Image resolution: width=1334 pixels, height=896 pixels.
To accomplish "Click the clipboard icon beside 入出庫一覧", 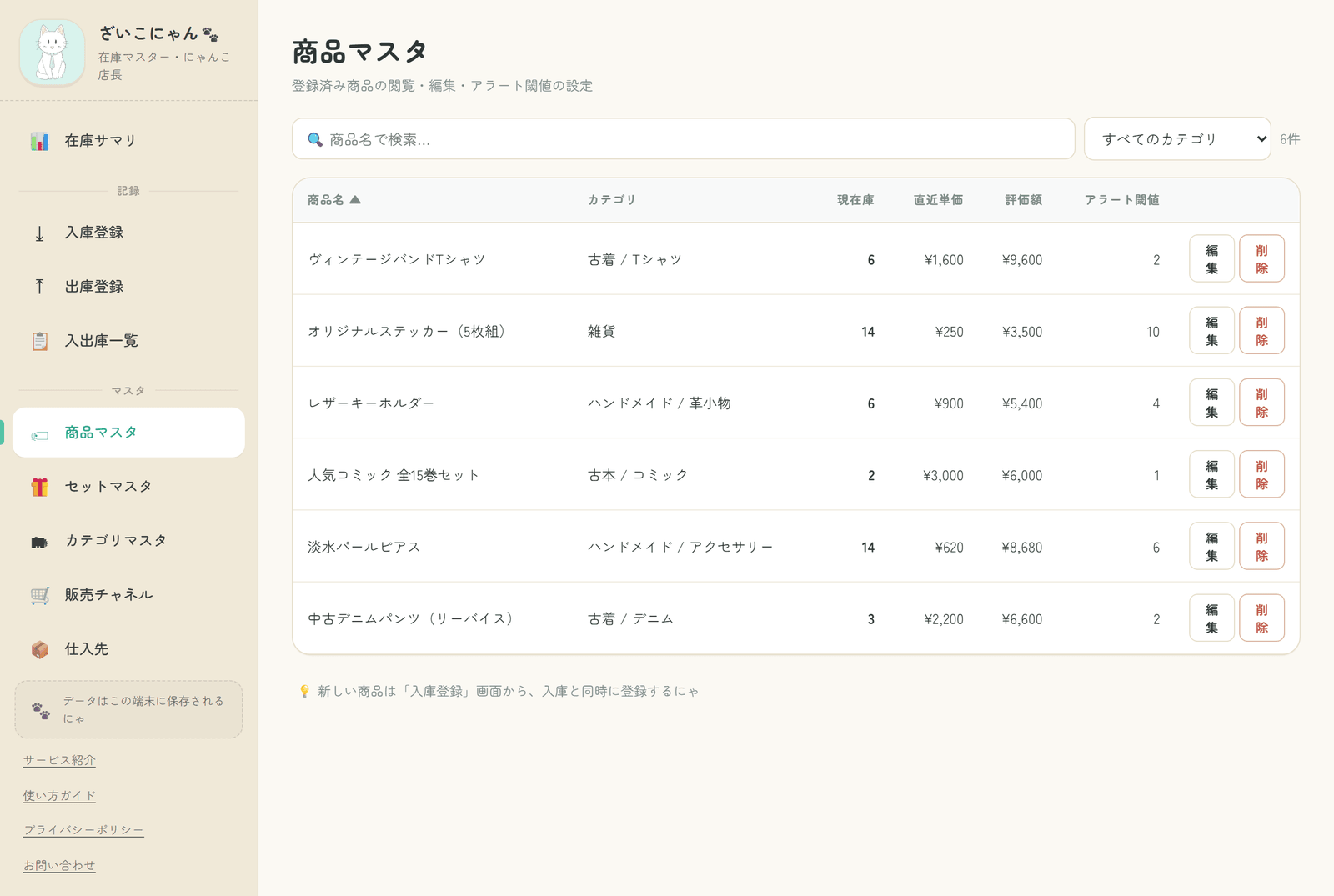I will coord(39,341).
